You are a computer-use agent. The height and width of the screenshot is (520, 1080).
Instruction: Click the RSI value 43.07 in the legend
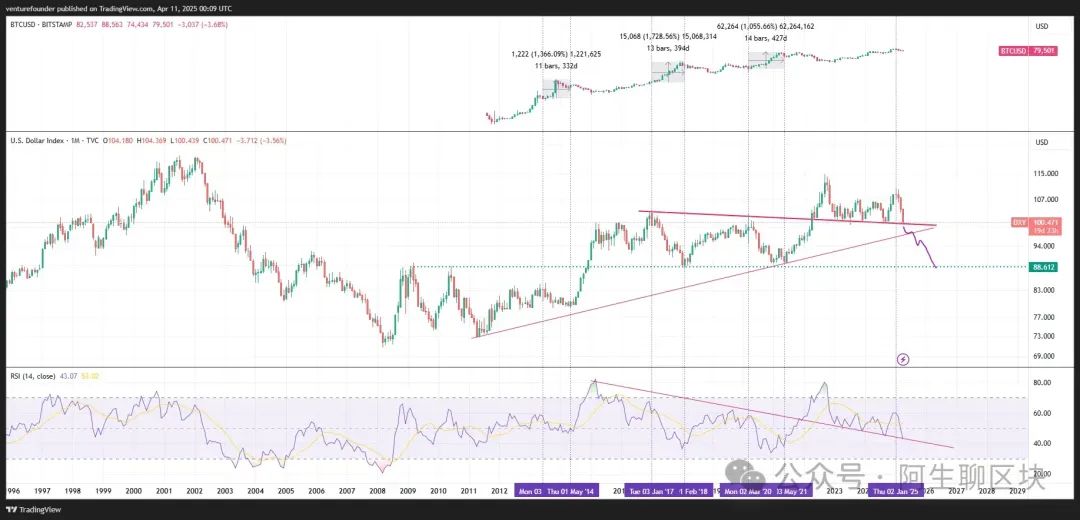click(x=66, y=376)
